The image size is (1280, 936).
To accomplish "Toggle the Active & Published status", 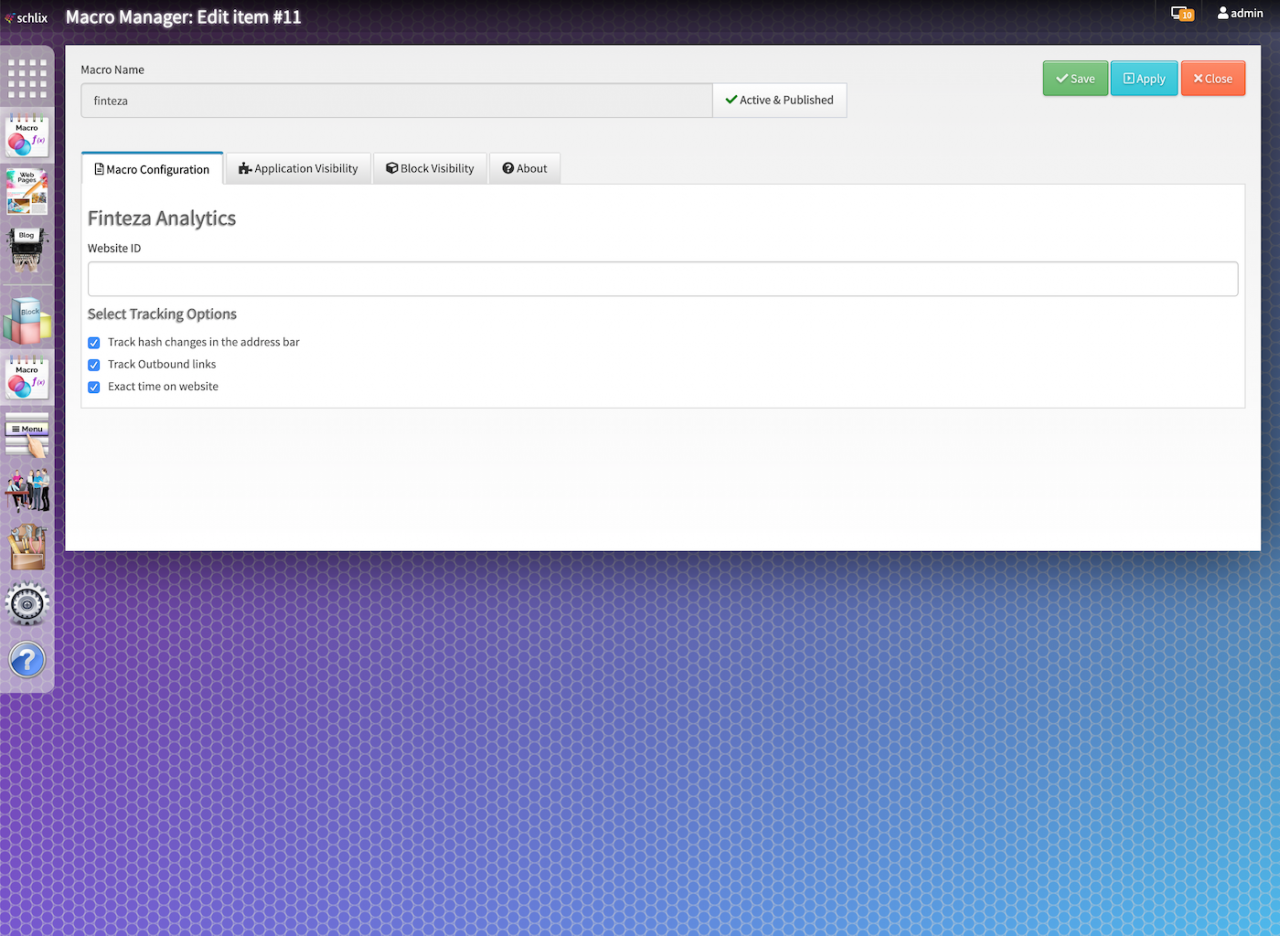I will pyautogui.click(x=779, y=100).
